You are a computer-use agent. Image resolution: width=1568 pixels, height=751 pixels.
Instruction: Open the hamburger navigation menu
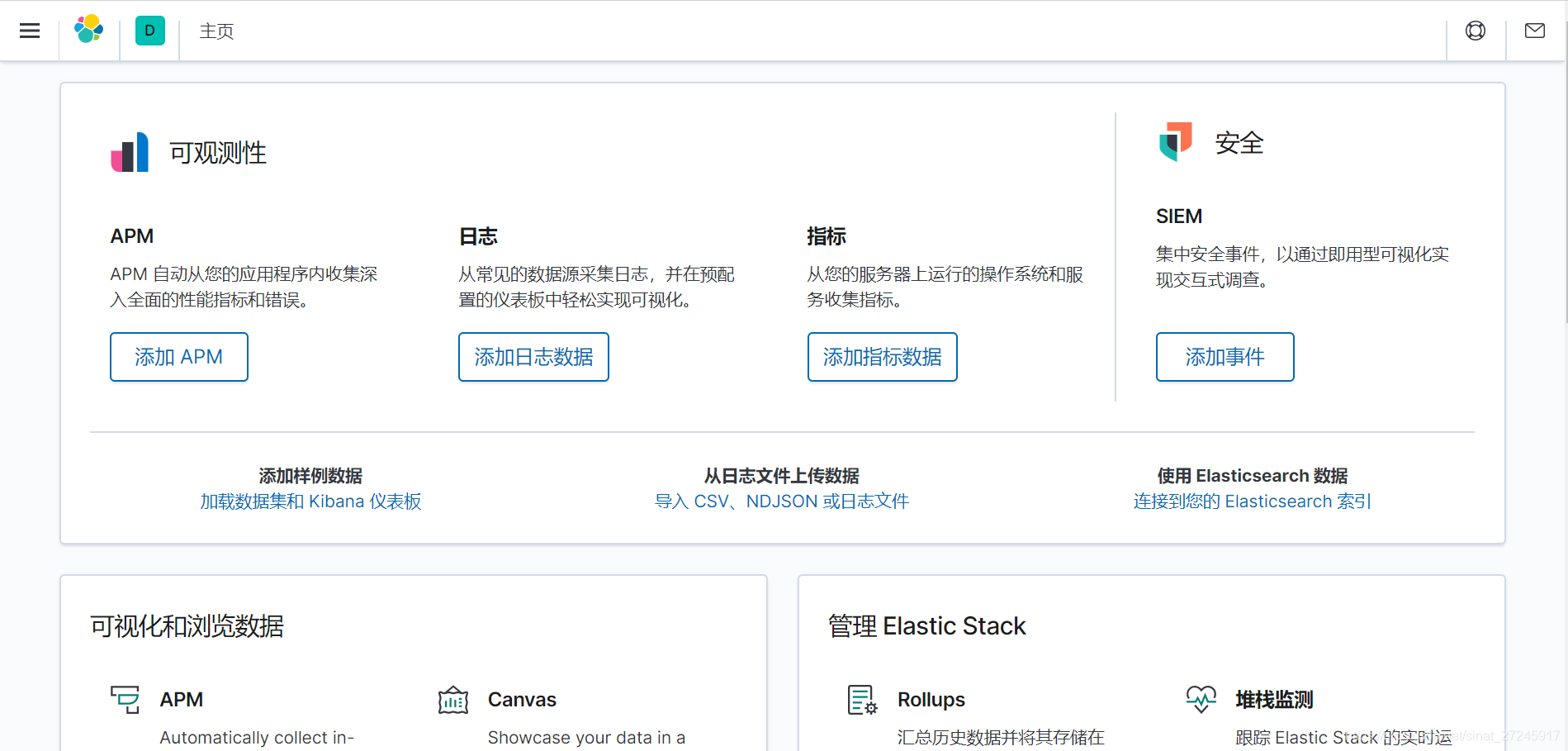(30, 31)
